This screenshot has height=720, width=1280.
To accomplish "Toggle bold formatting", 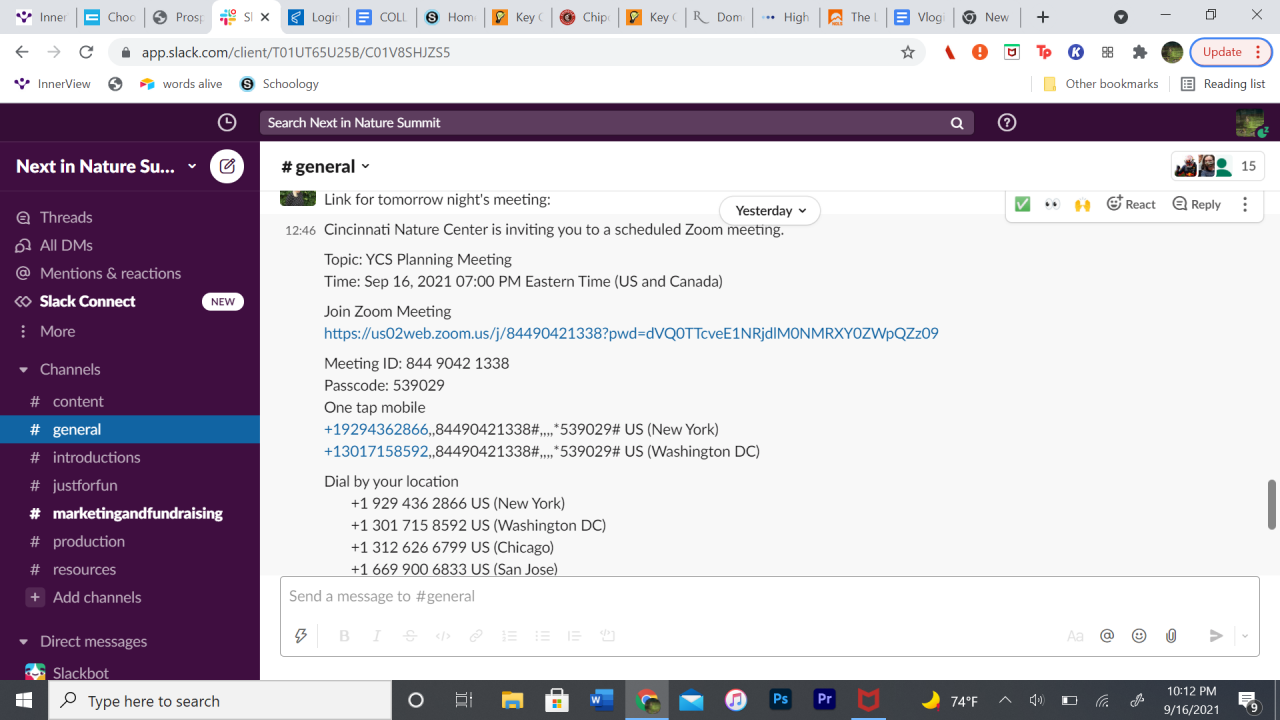I will click(344, 635).
